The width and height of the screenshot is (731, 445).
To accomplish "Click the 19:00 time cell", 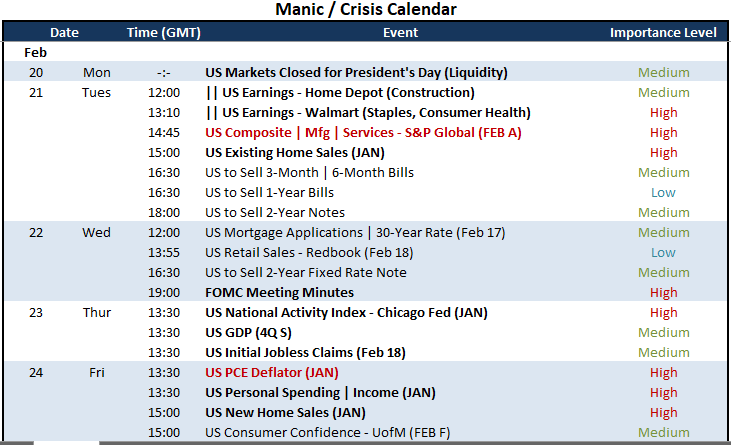I will point(164,293).
